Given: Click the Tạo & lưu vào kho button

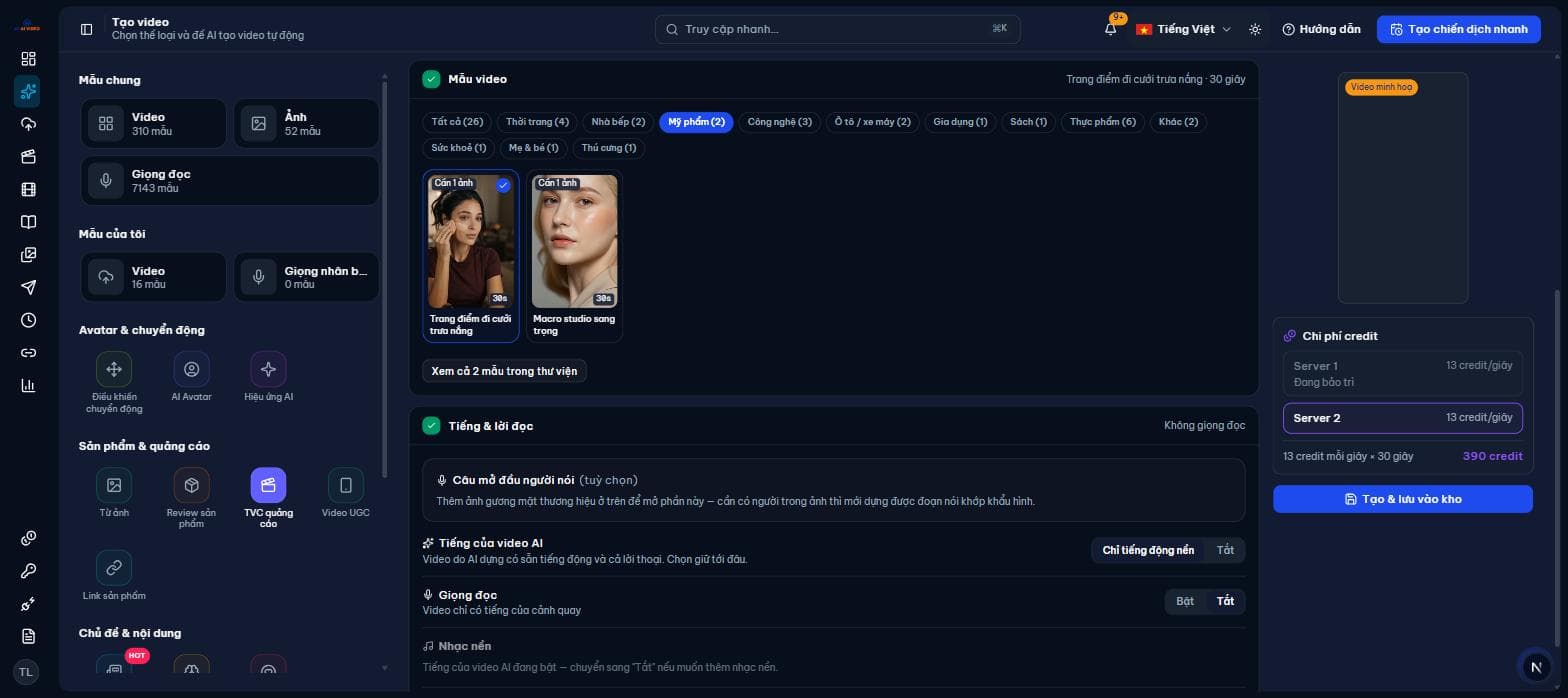Looking at the screenshot, I should [x=1403, y=499].
